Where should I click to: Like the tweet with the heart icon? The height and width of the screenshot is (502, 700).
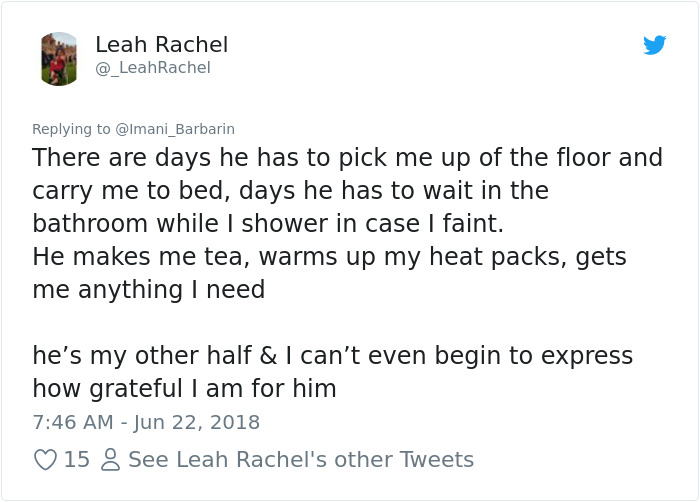click(x=45, y=460)
